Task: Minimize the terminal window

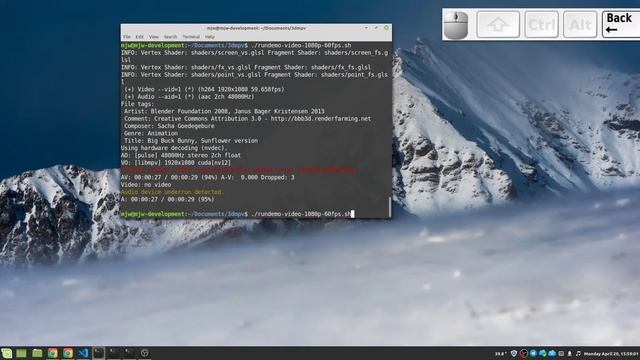Action: [366, 28]
